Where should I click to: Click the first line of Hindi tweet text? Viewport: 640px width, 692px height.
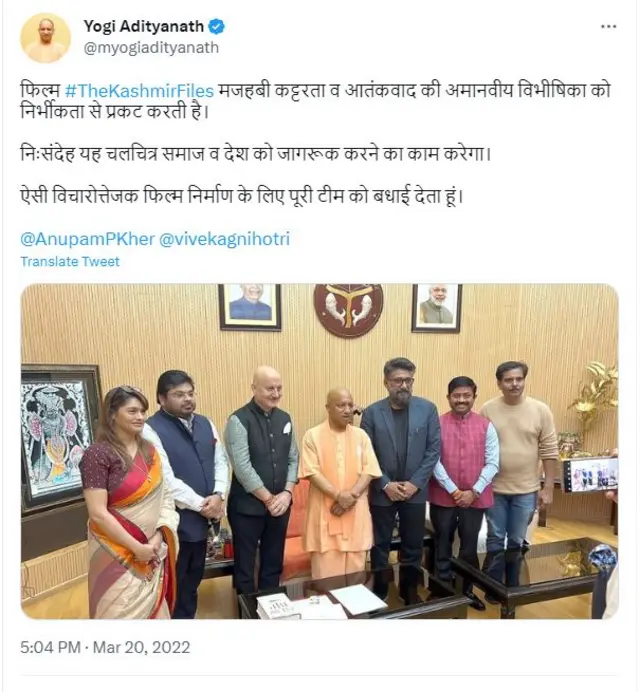click(x=316, y=91)
